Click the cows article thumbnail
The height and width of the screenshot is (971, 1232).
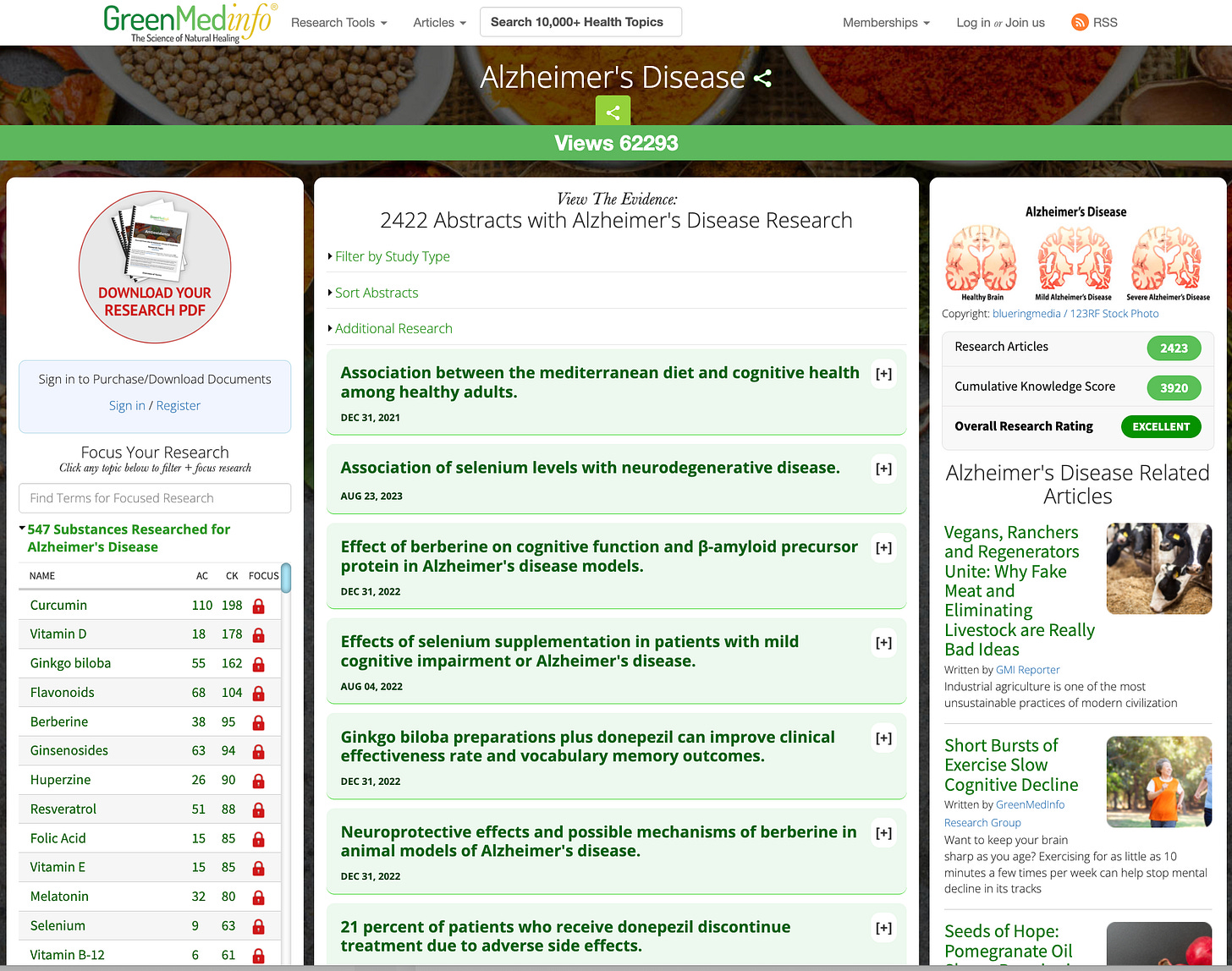point(1159,568)
